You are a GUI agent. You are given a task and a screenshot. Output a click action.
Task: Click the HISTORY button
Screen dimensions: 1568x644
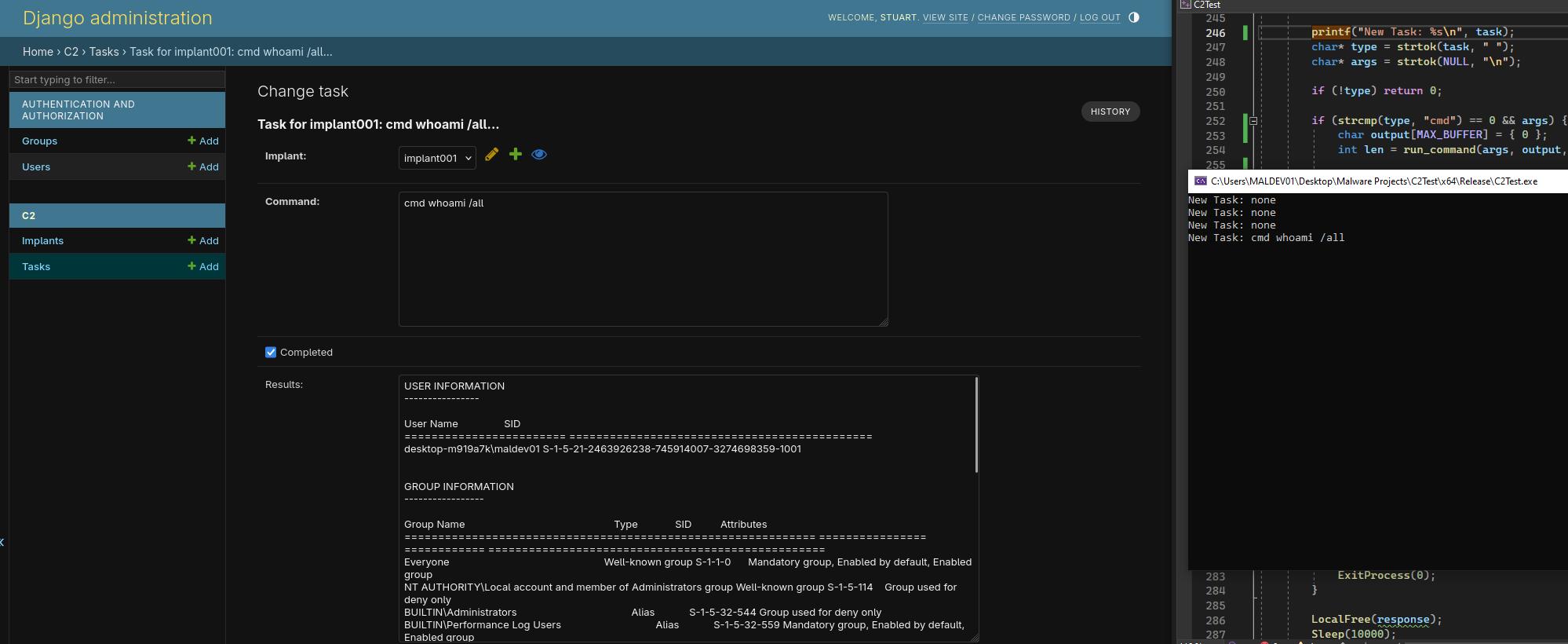coord(1110,112)
